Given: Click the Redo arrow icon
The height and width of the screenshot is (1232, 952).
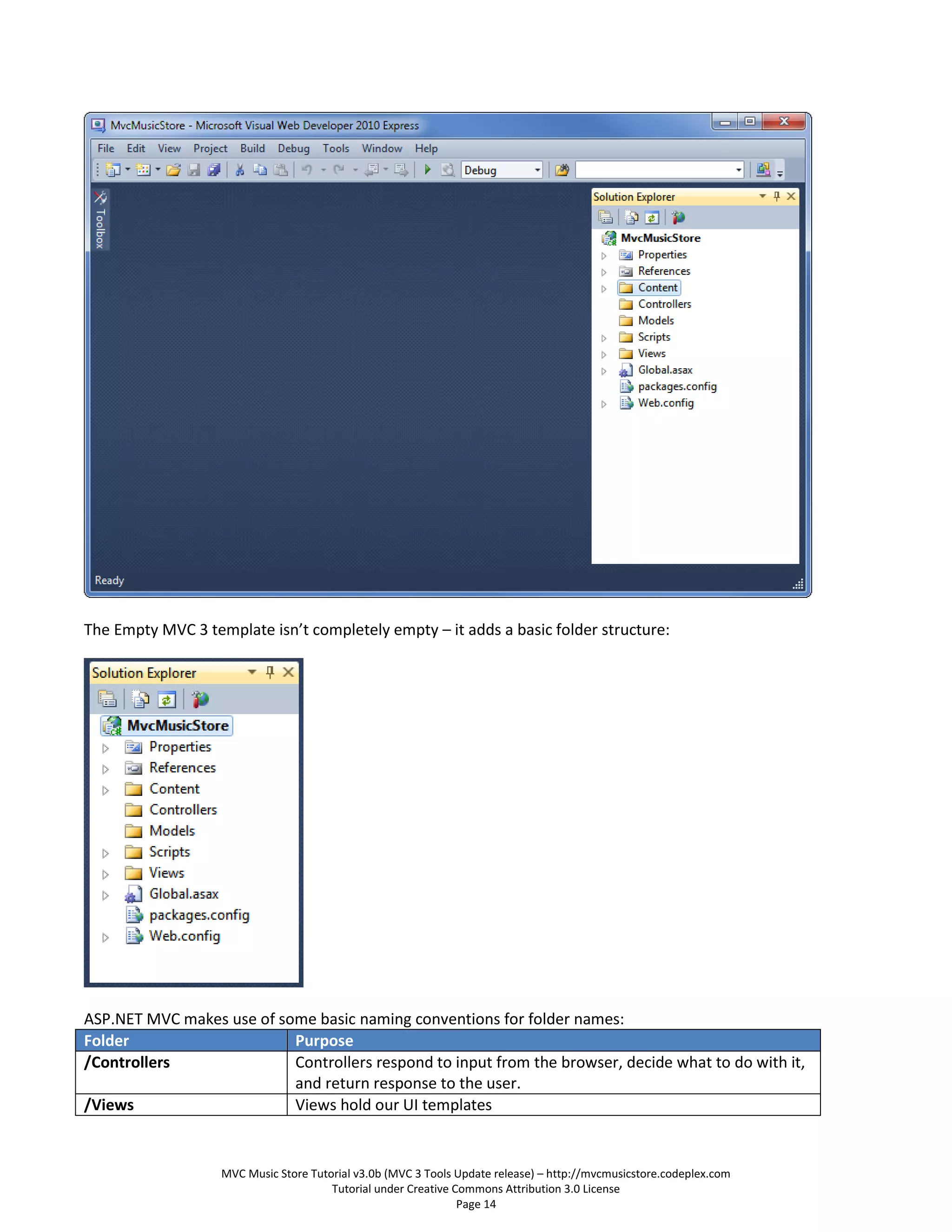Looking at the screenshot, I should coord(339,170).
